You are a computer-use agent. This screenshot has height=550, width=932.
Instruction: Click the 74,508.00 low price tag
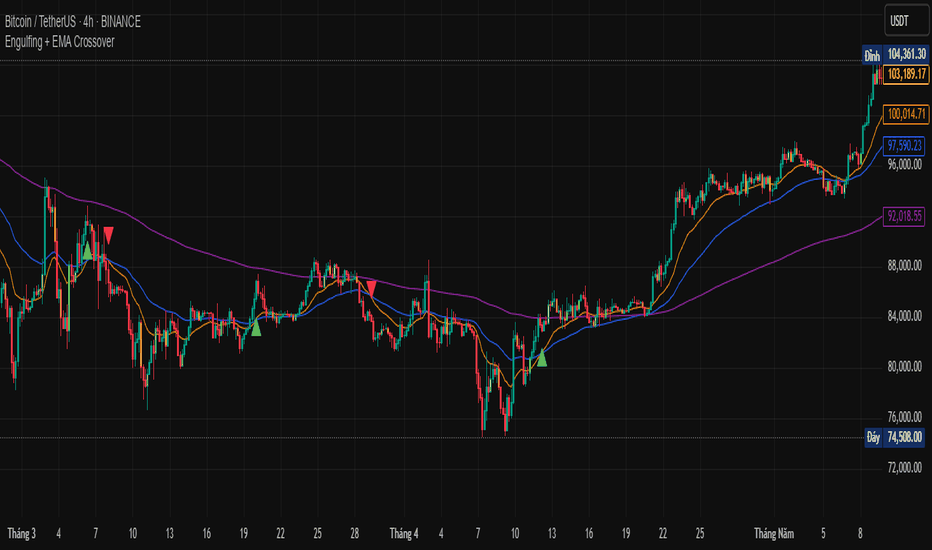tap(904, 438)
